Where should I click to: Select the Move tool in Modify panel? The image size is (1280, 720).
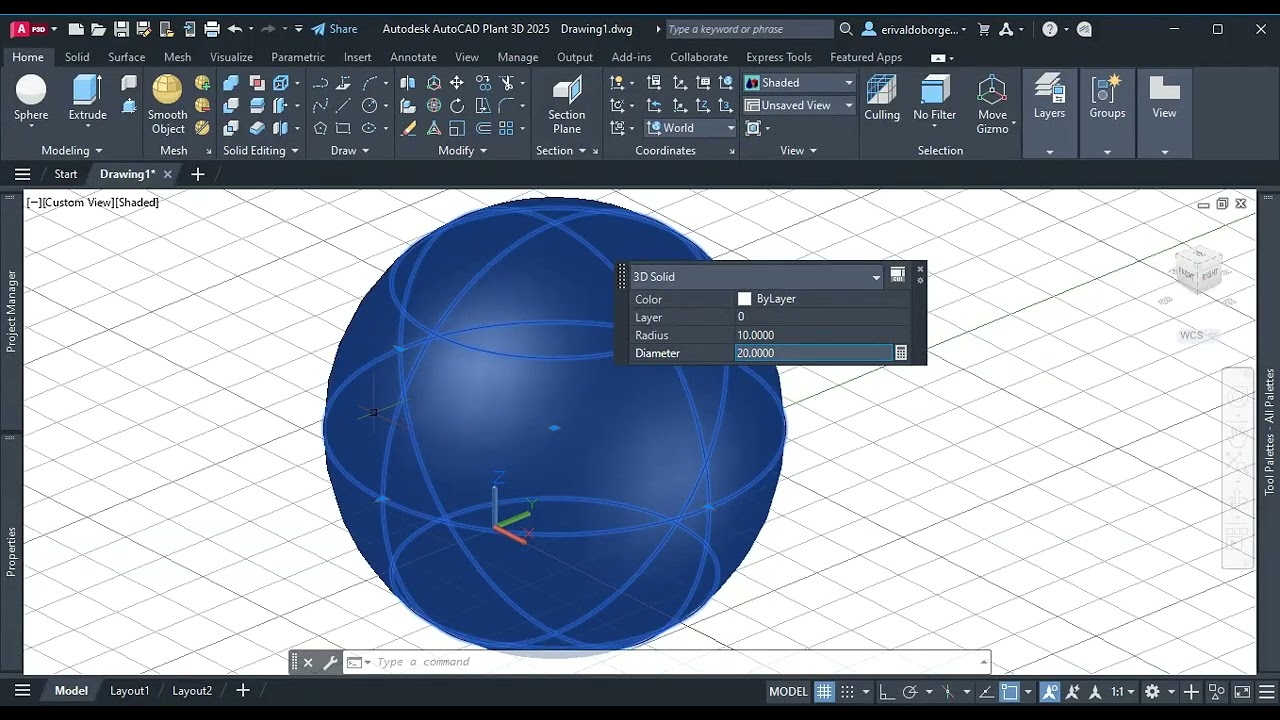coord(457,82)
